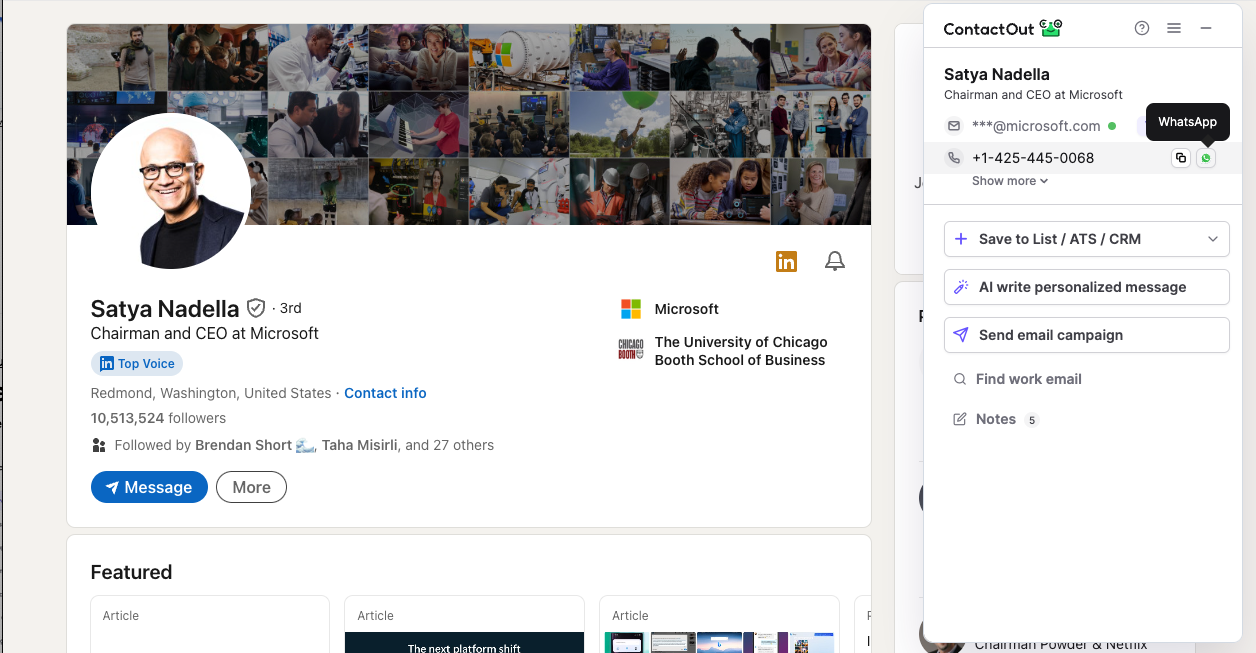This screenshot has height=653, width=1256.
Task: Click the gold LinkedIn premium icon
Action: coord(787,262)
